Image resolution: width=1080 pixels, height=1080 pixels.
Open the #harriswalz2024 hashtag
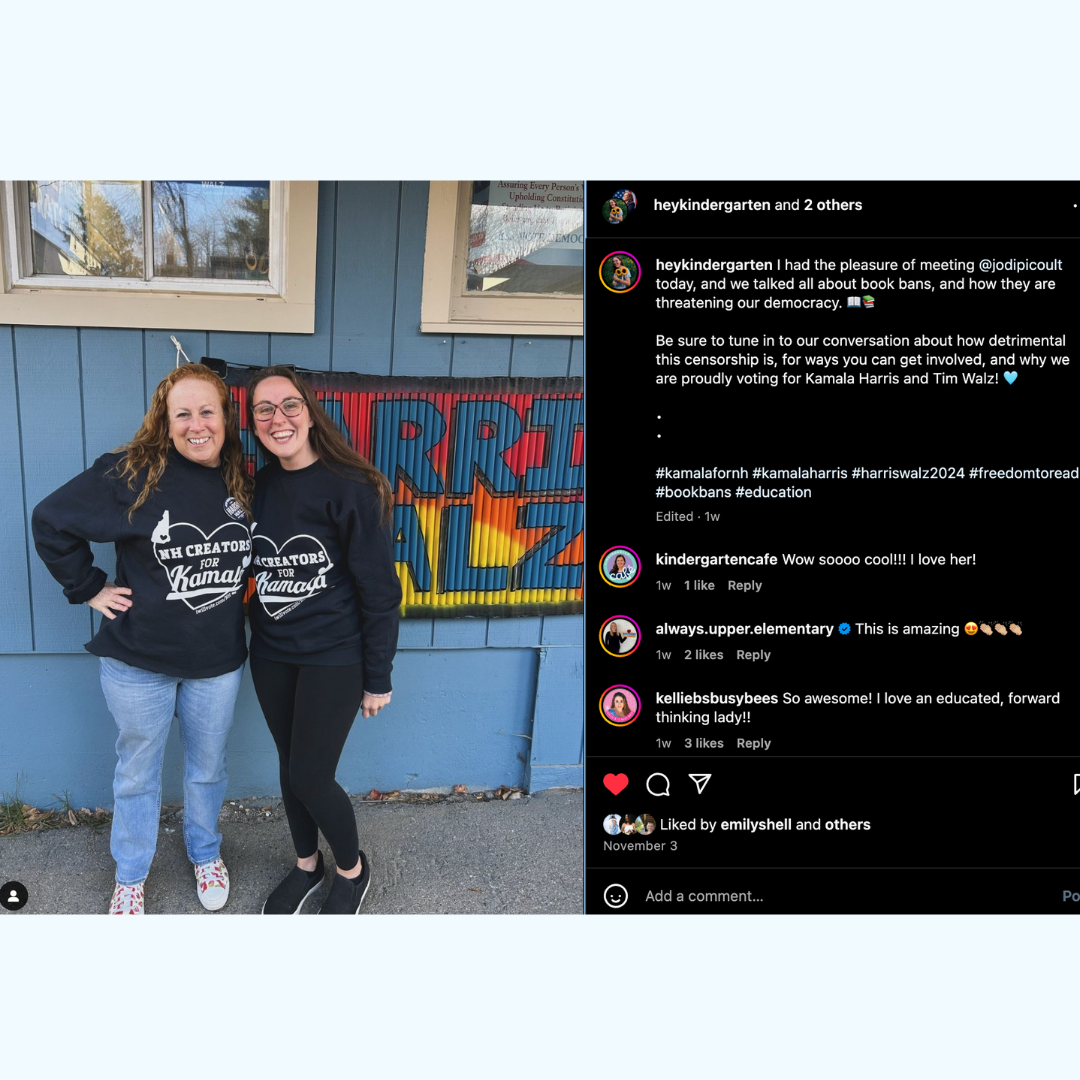point(908,472)
